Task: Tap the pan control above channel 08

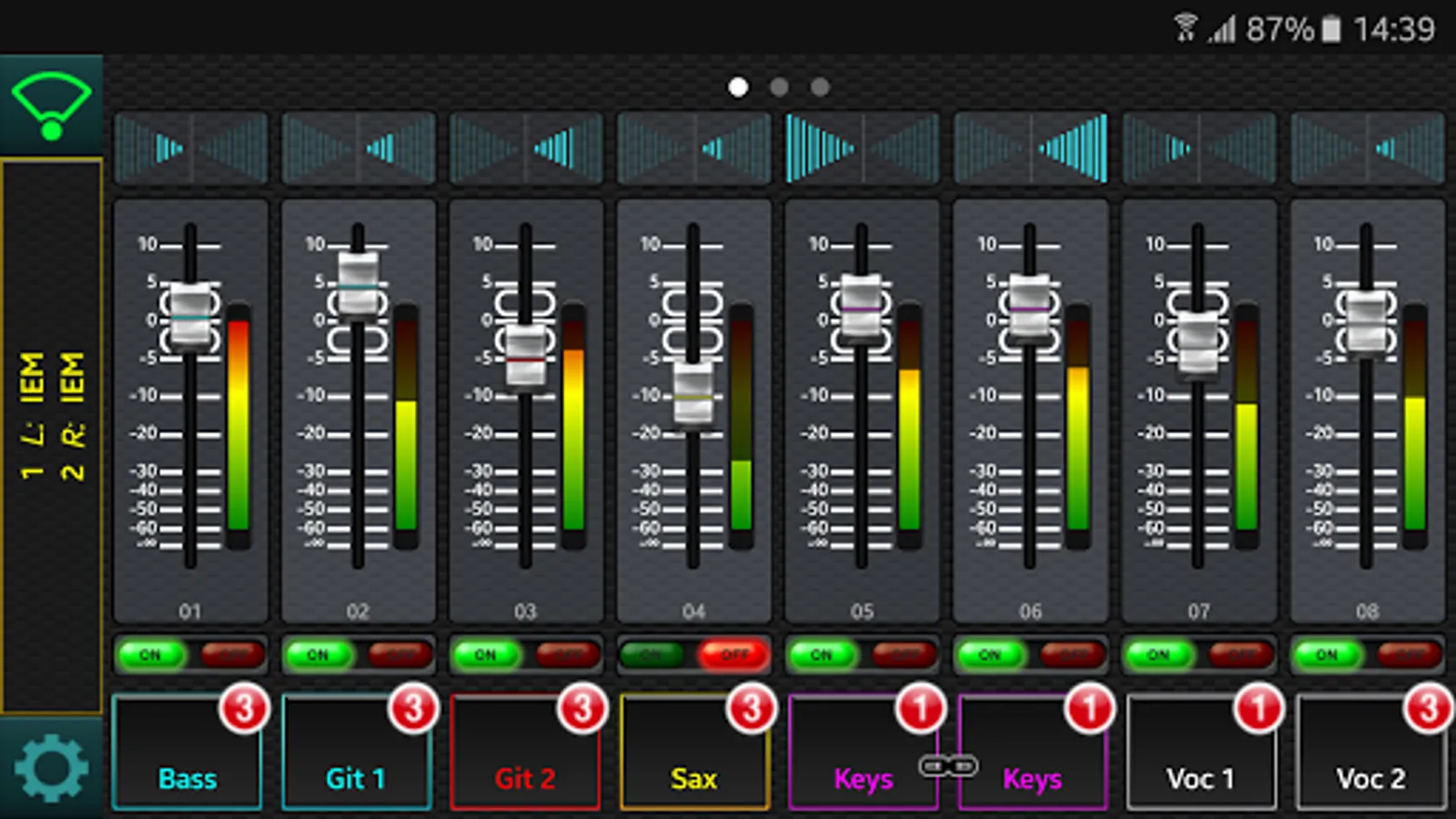Action: (x=1367, y=148)
